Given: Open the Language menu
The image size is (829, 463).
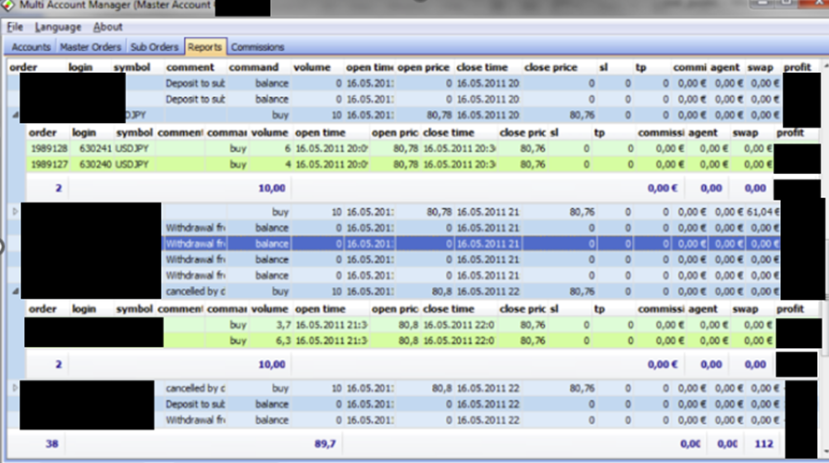Looking at the screenshot, I should coord(56,27).
